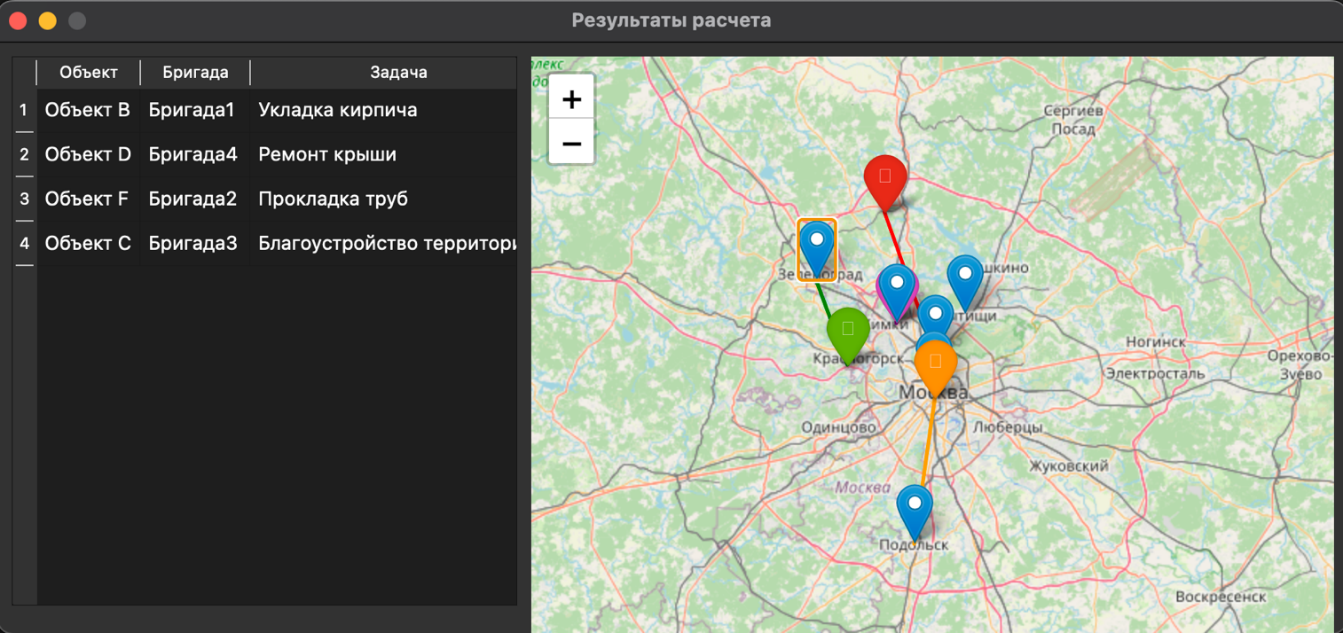This screenshot has width=1343, height=633.
Task: Click the blue marker near Пушкино
Action: [x=965, y=278]
